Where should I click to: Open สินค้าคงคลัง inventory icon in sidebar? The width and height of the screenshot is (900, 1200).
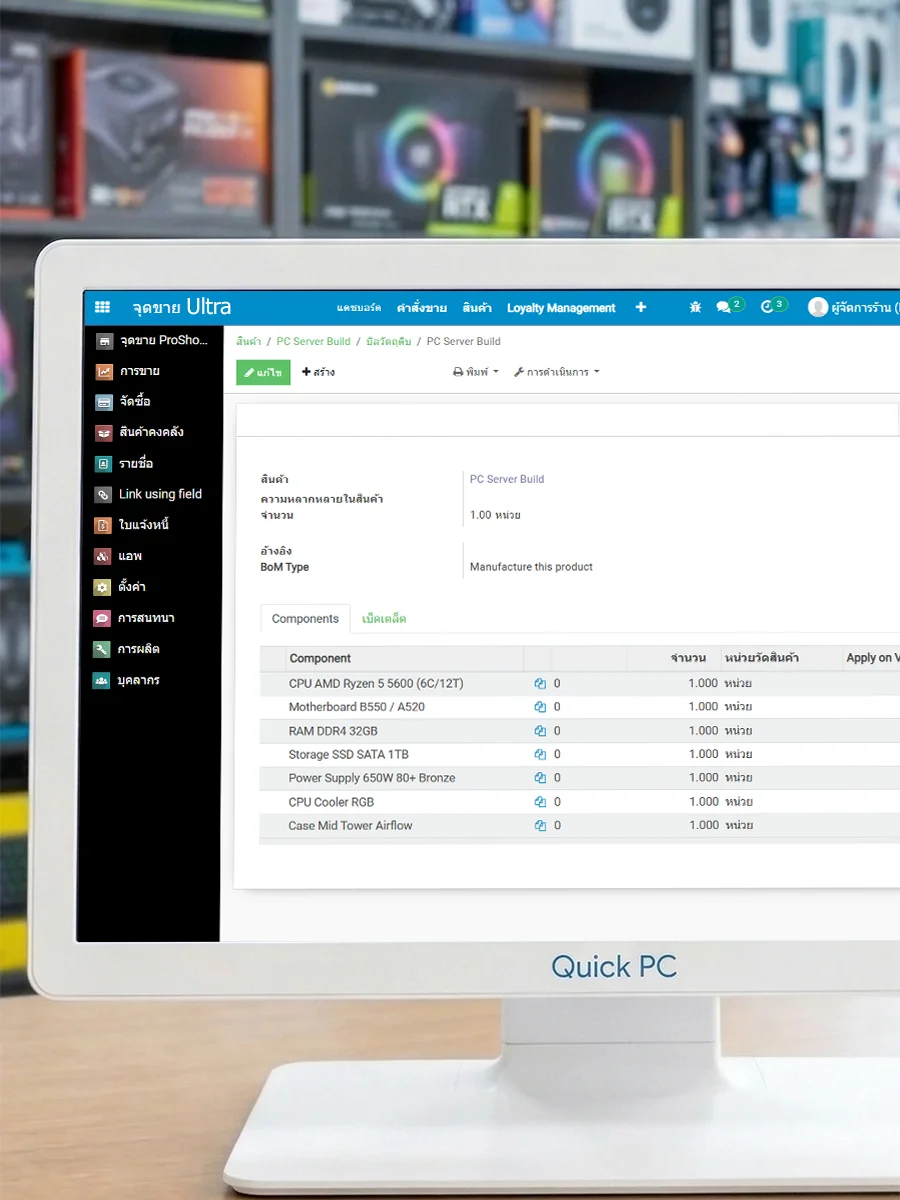pos(104,433)
